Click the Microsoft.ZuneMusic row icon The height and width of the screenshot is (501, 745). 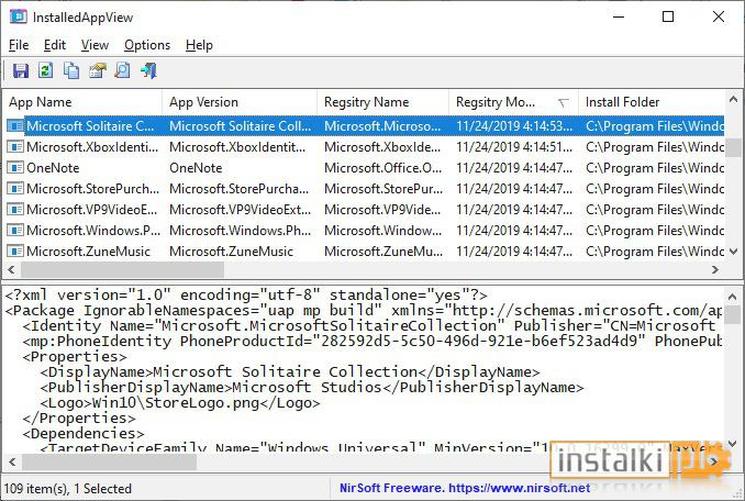(15, 251)
